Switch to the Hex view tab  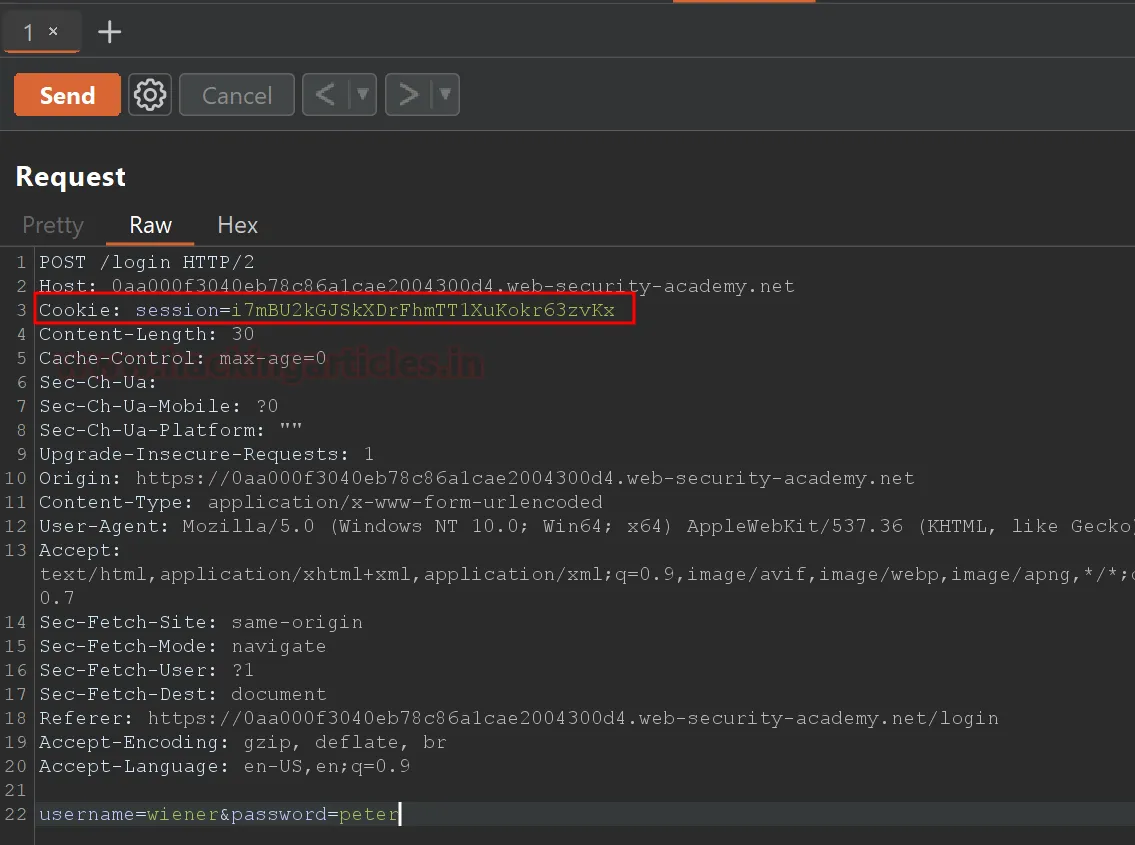[x=237, y=225]
